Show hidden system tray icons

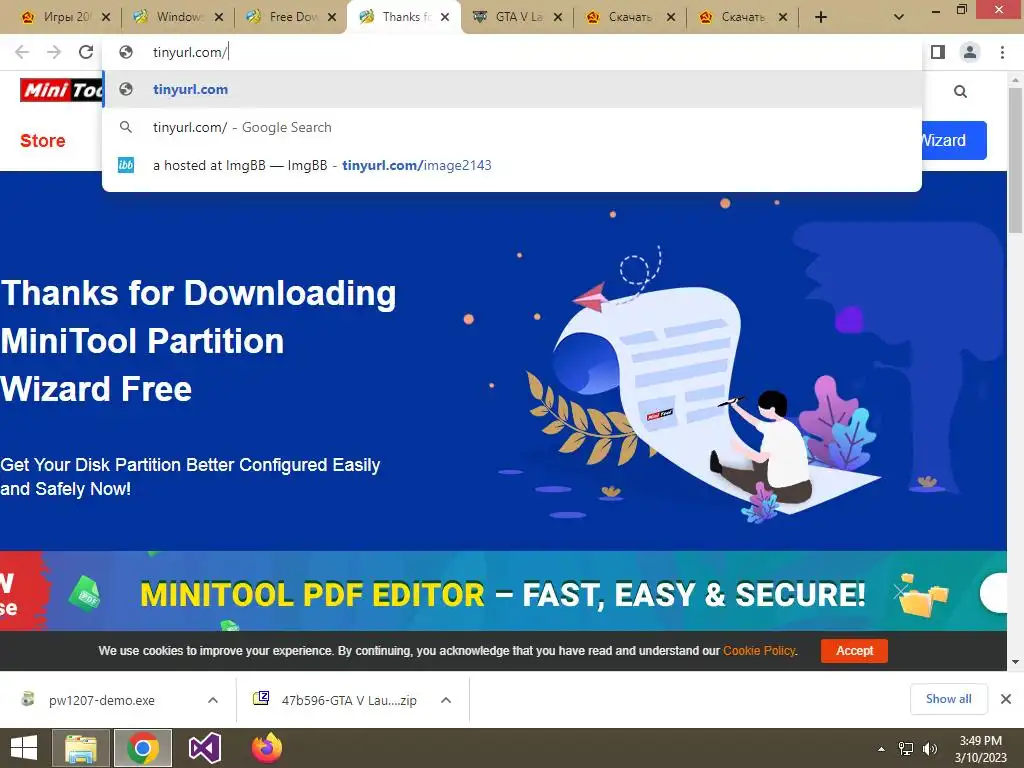pyautogui.click(x=881, y=749)
